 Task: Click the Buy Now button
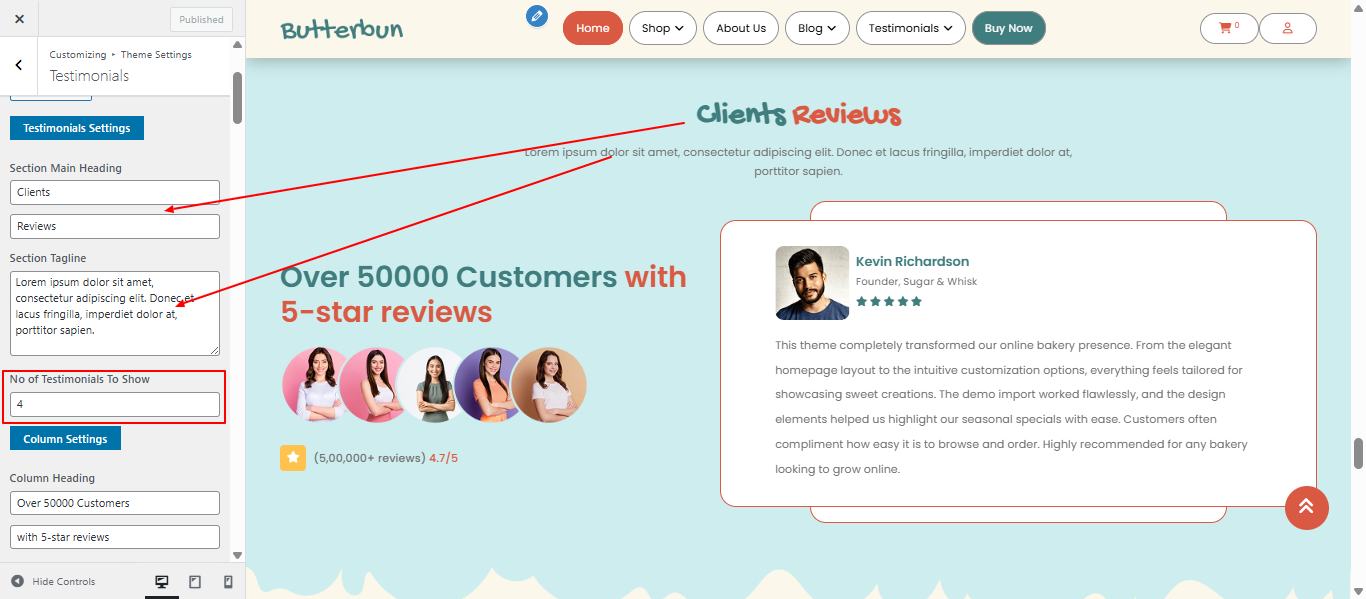(1008, 28)
